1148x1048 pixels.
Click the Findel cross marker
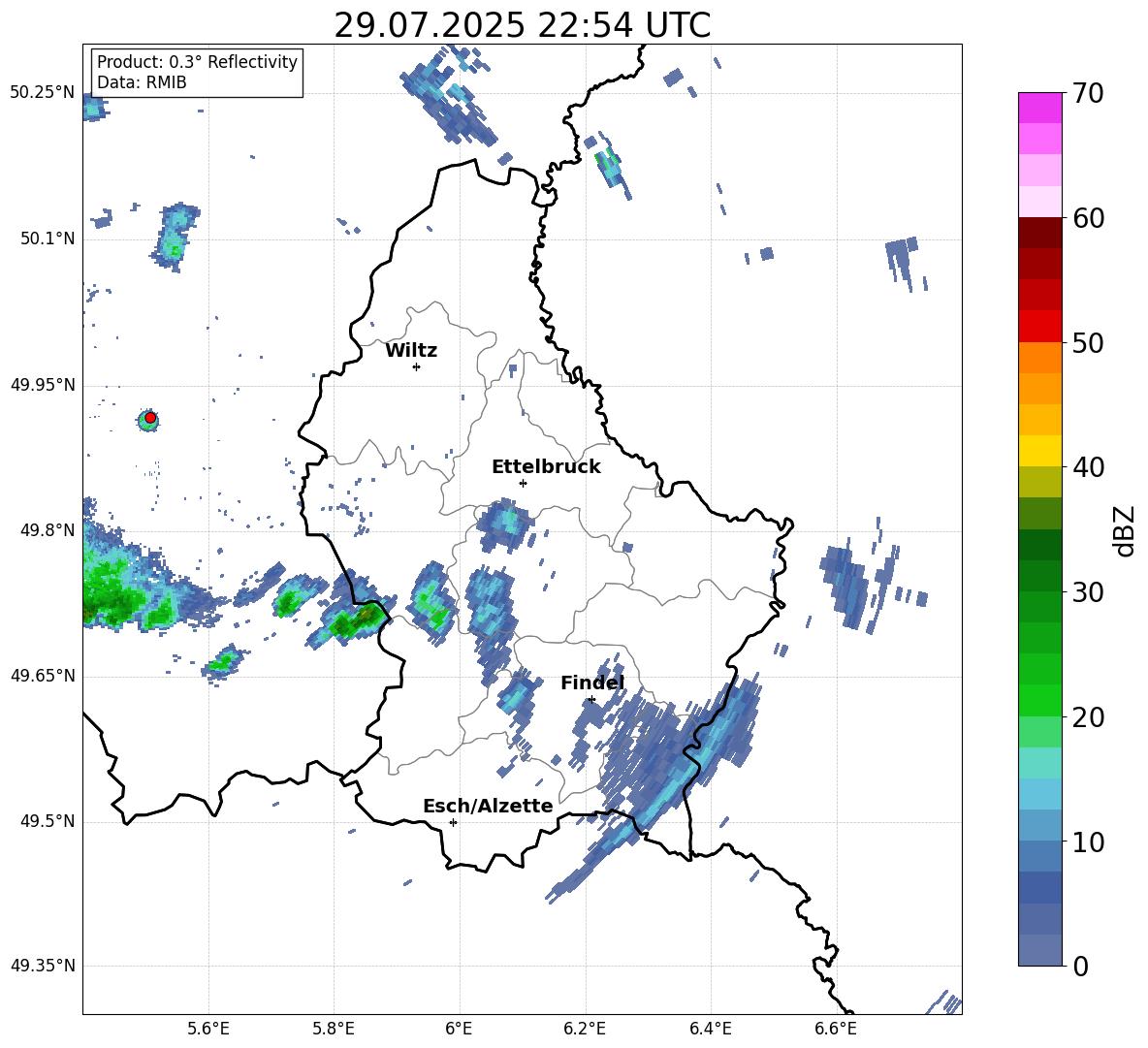point(591,699)
